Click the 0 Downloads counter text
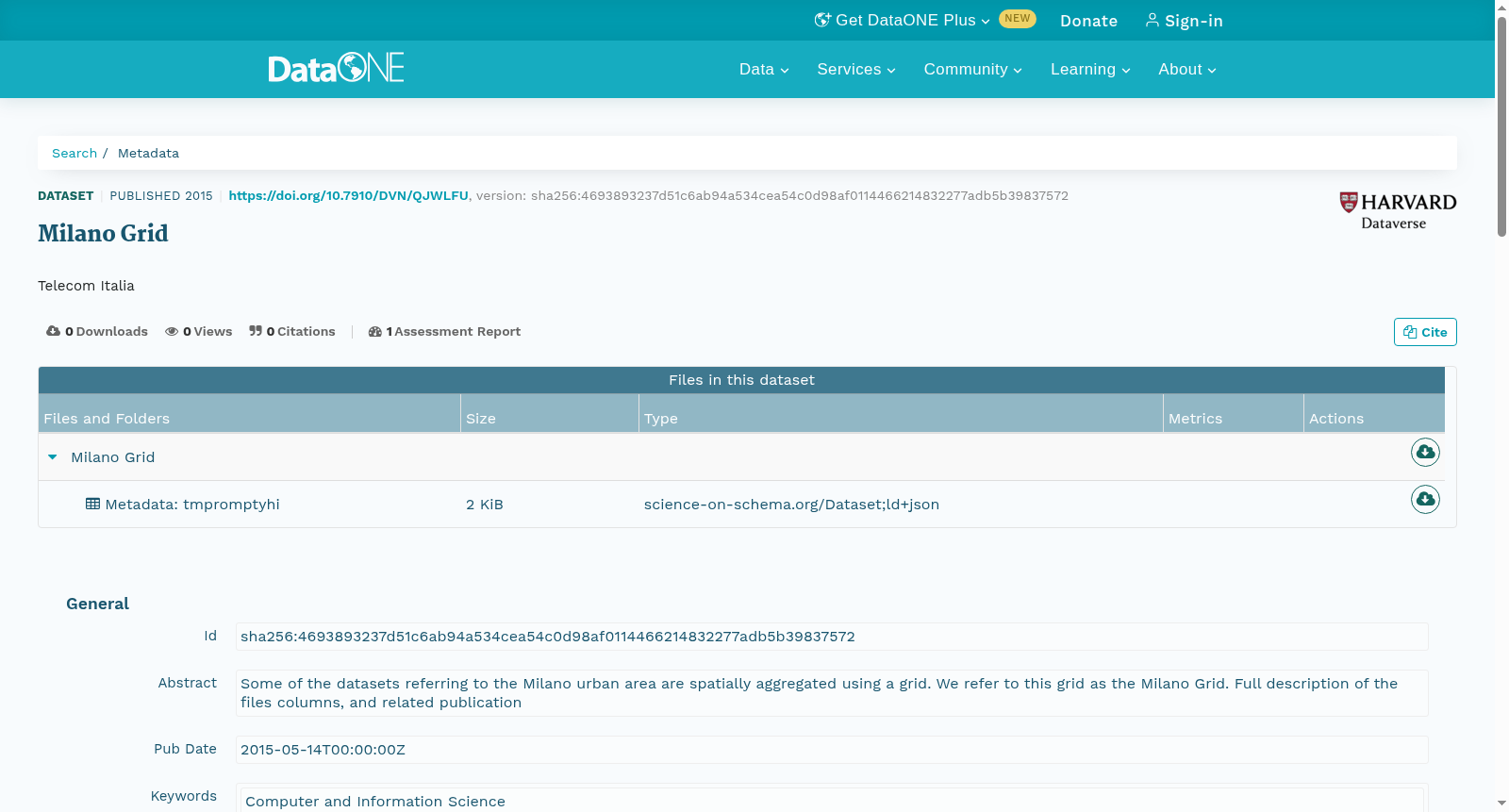The width and height of the screenshot is (1509, 812). 107,331
